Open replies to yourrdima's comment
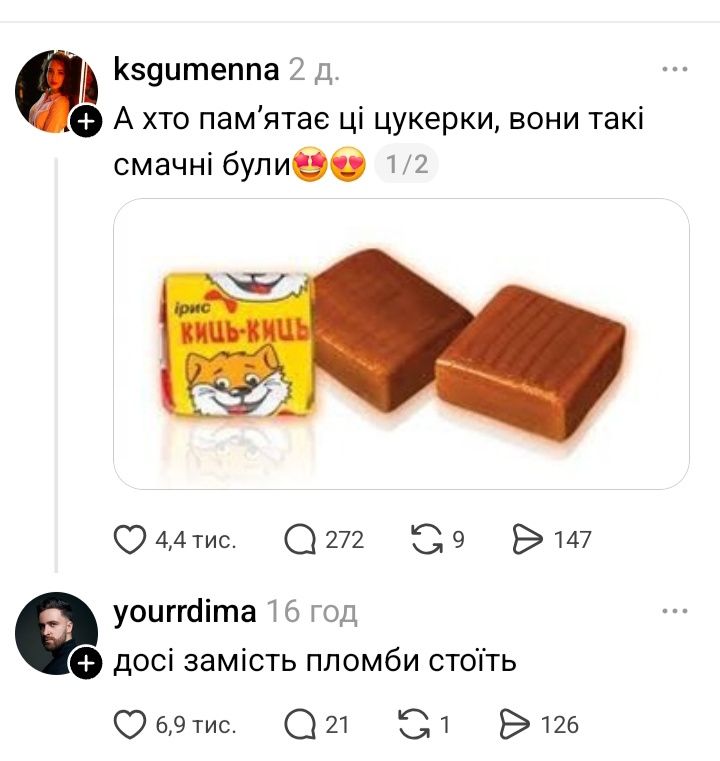The image size is (720, 761). click(300, 725)
